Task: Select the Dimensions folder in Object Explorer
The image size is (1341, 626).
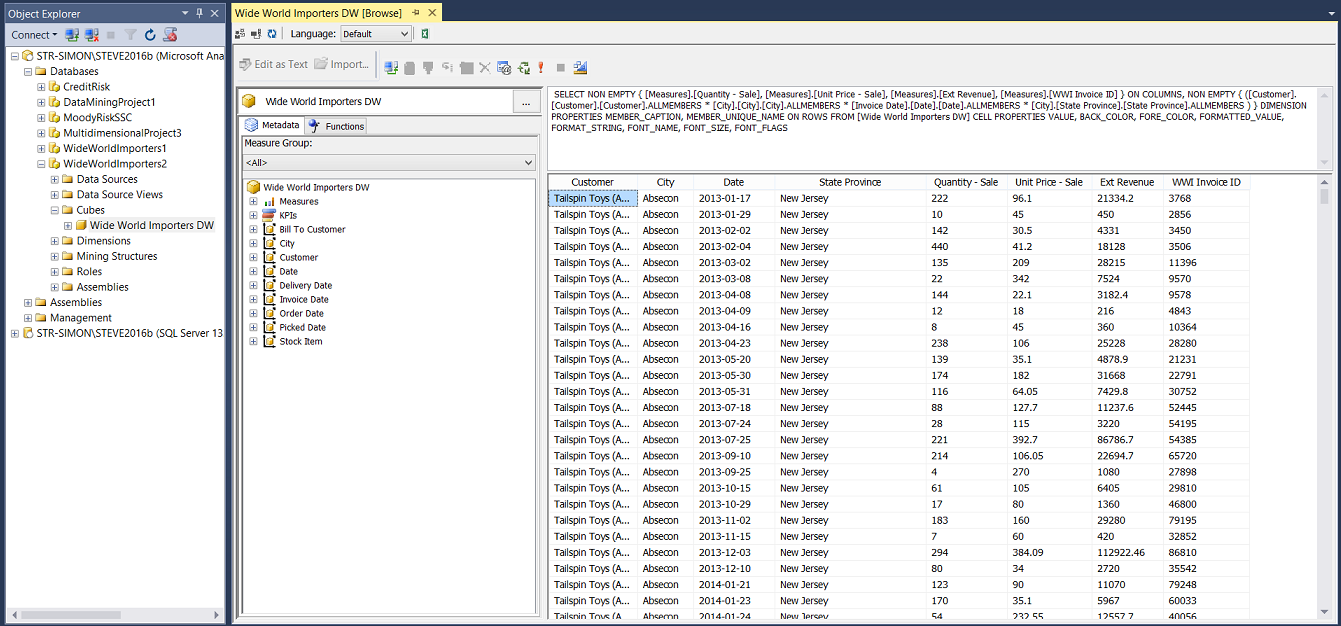Action: [103, 241]
